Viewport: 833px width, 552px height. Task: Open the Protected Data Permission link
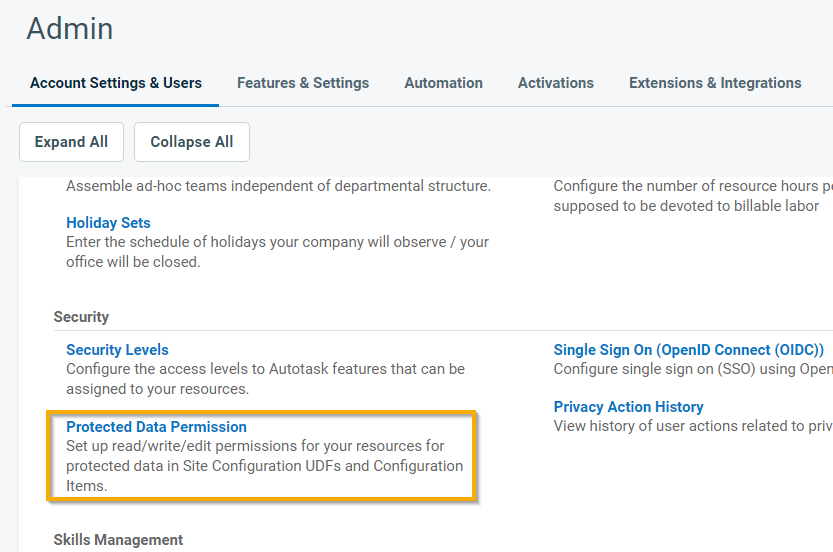coord(156,427)
